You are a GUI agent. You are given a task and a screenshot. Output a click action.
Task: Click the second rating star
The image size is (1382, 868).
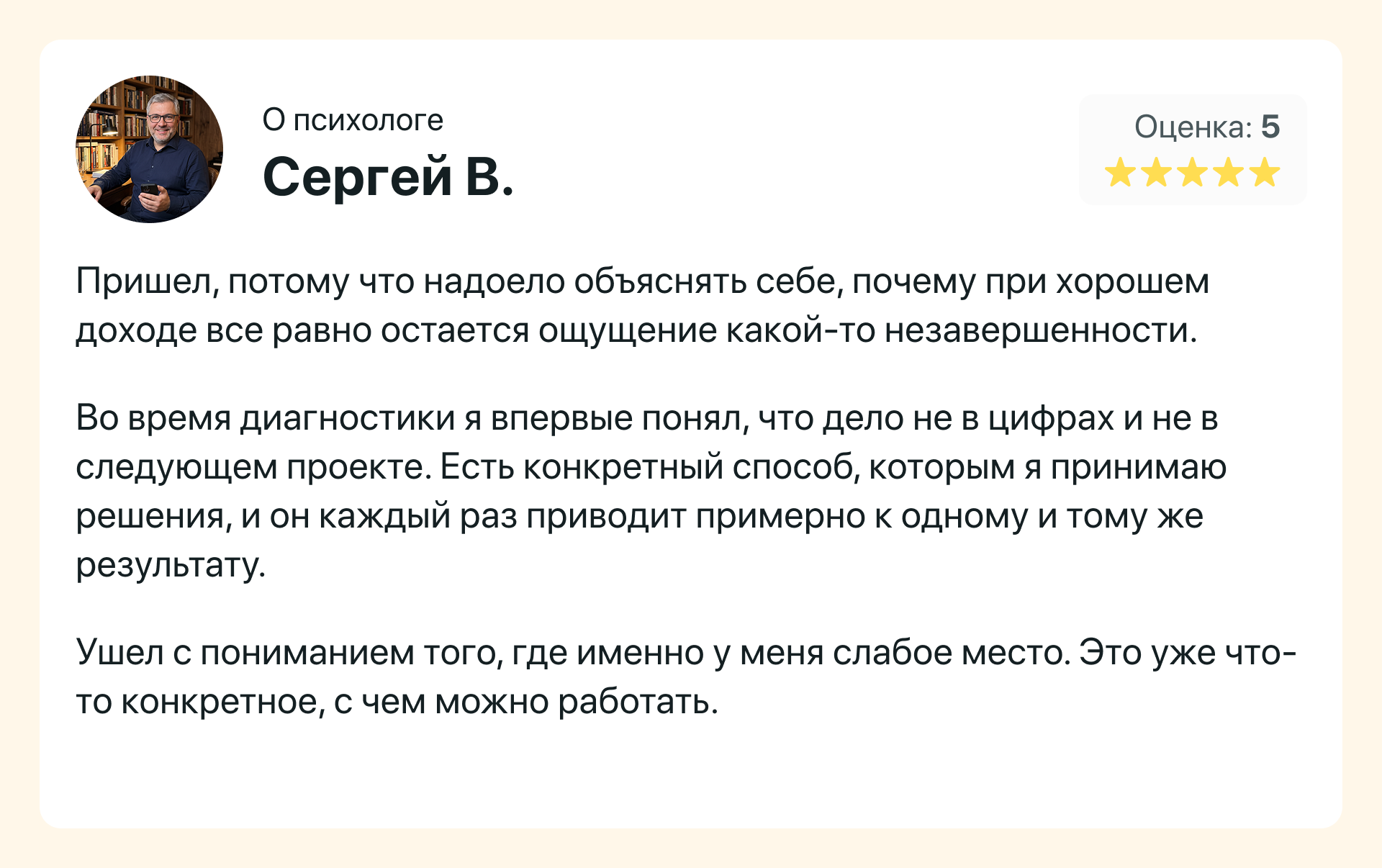coord(1156,173)
